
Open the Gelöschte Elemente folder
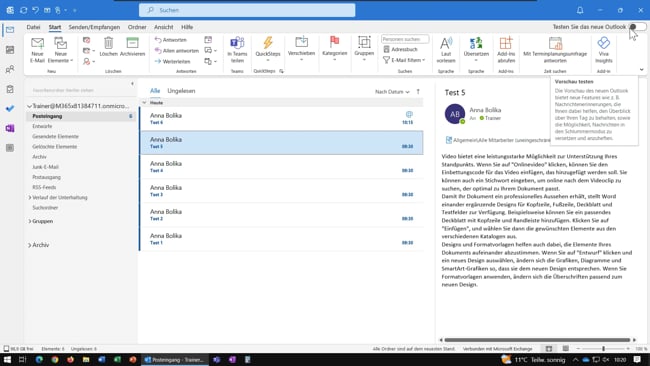(54, 146)
